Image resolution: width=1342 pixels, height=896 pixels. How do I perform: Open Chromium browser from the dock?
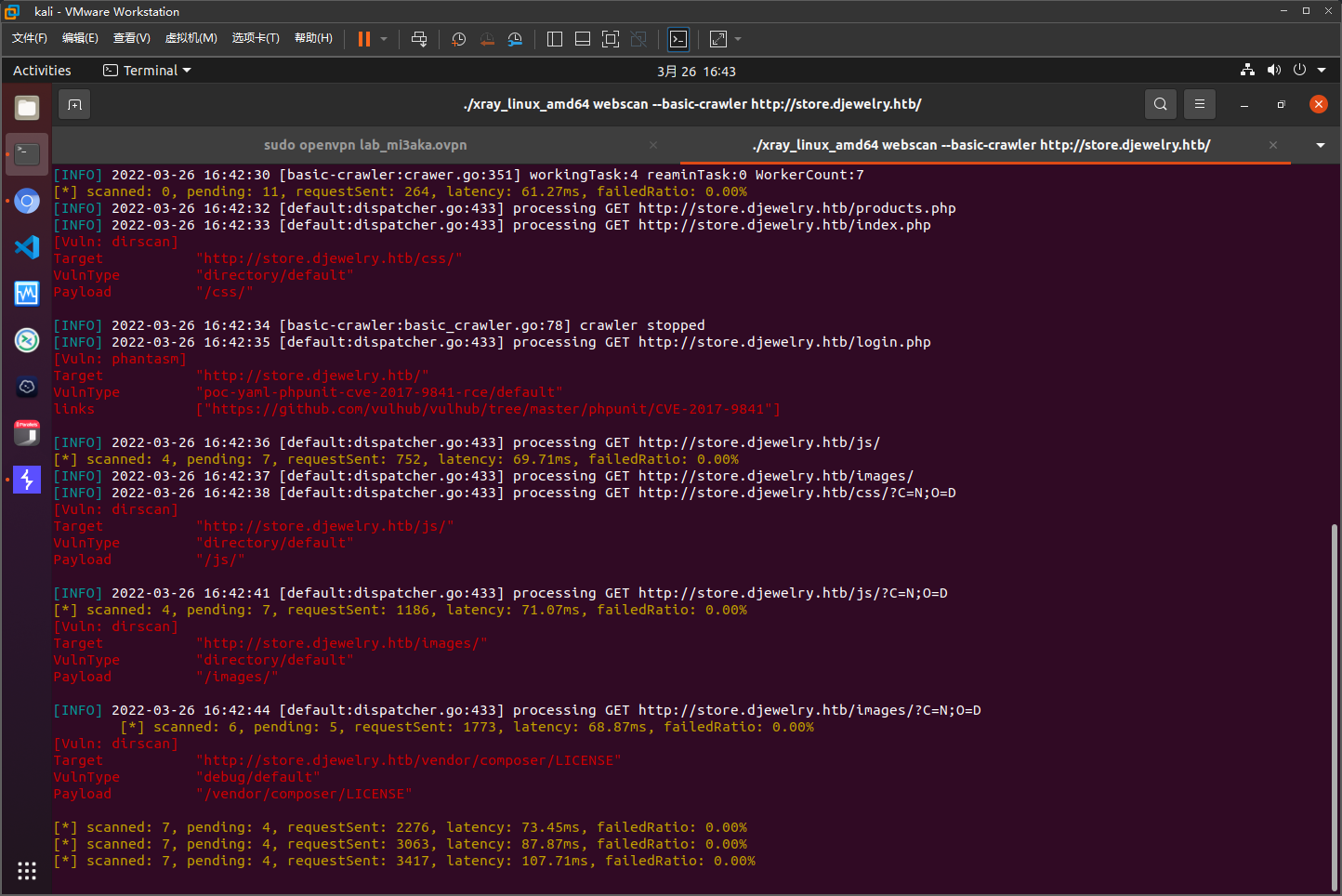click(x=27, y=201)
